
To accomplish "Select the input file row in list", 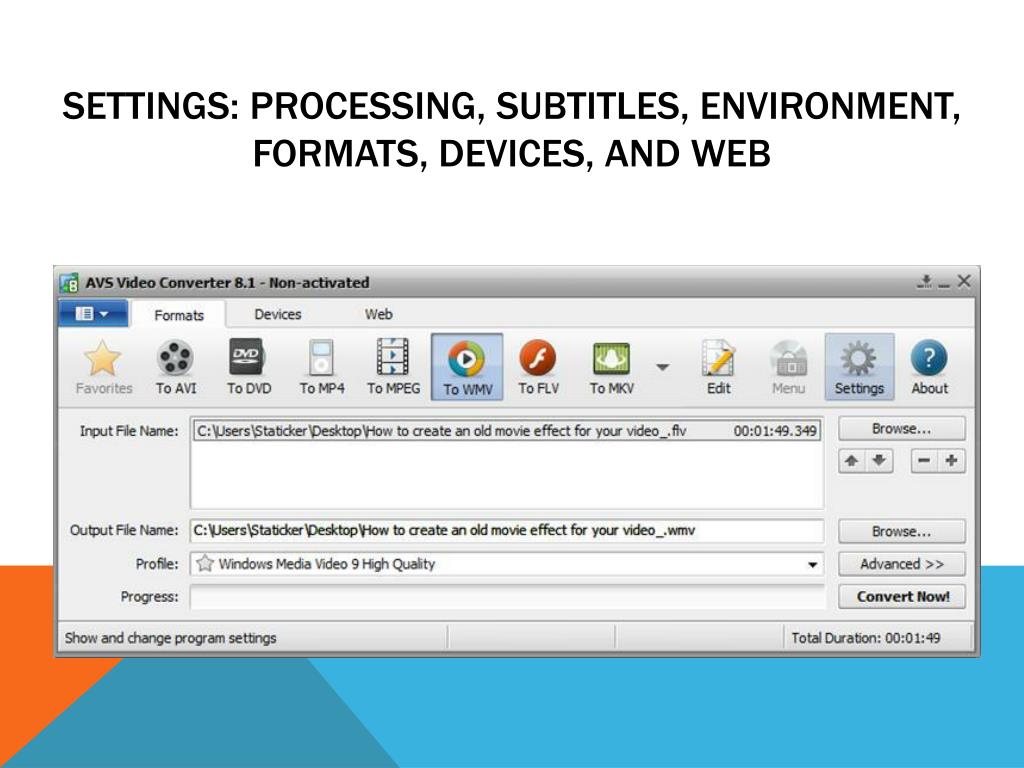I will coord(507,431).
